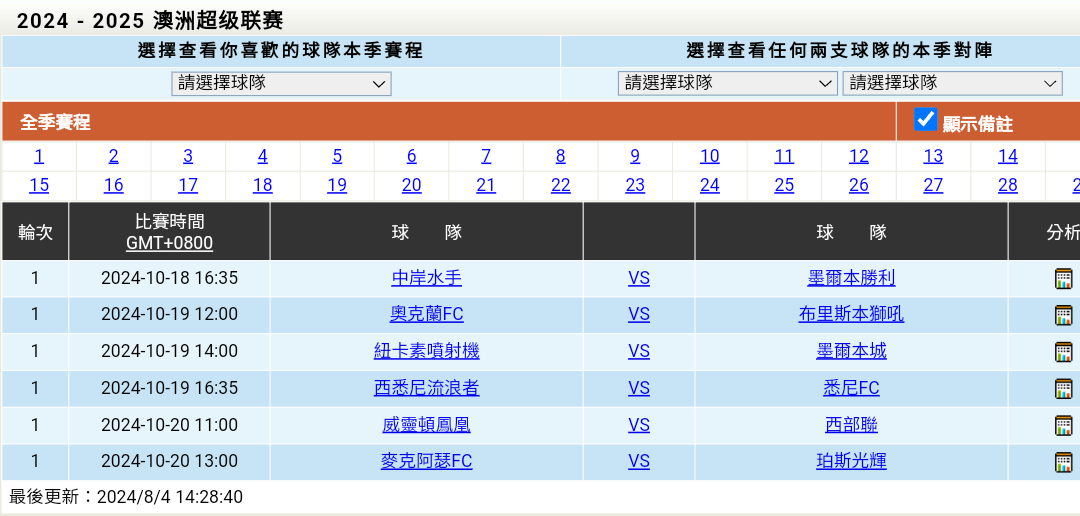
Task: Click VS link for 西悉尼流浪者 vs 悉尼FC
Action: point(638,388)
